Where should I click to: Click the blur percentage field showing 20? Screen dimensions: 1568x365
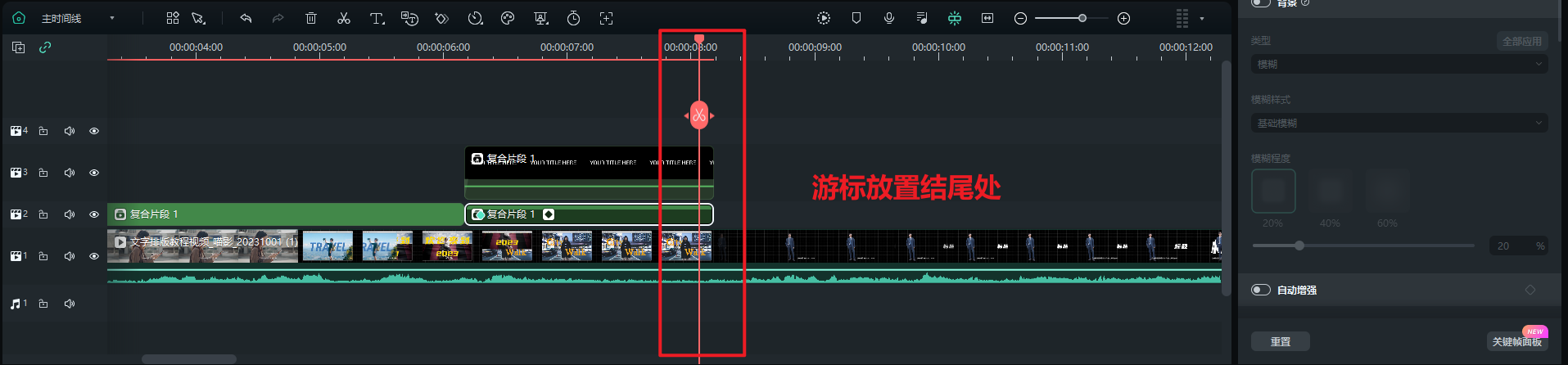(x=1518, y=246)
